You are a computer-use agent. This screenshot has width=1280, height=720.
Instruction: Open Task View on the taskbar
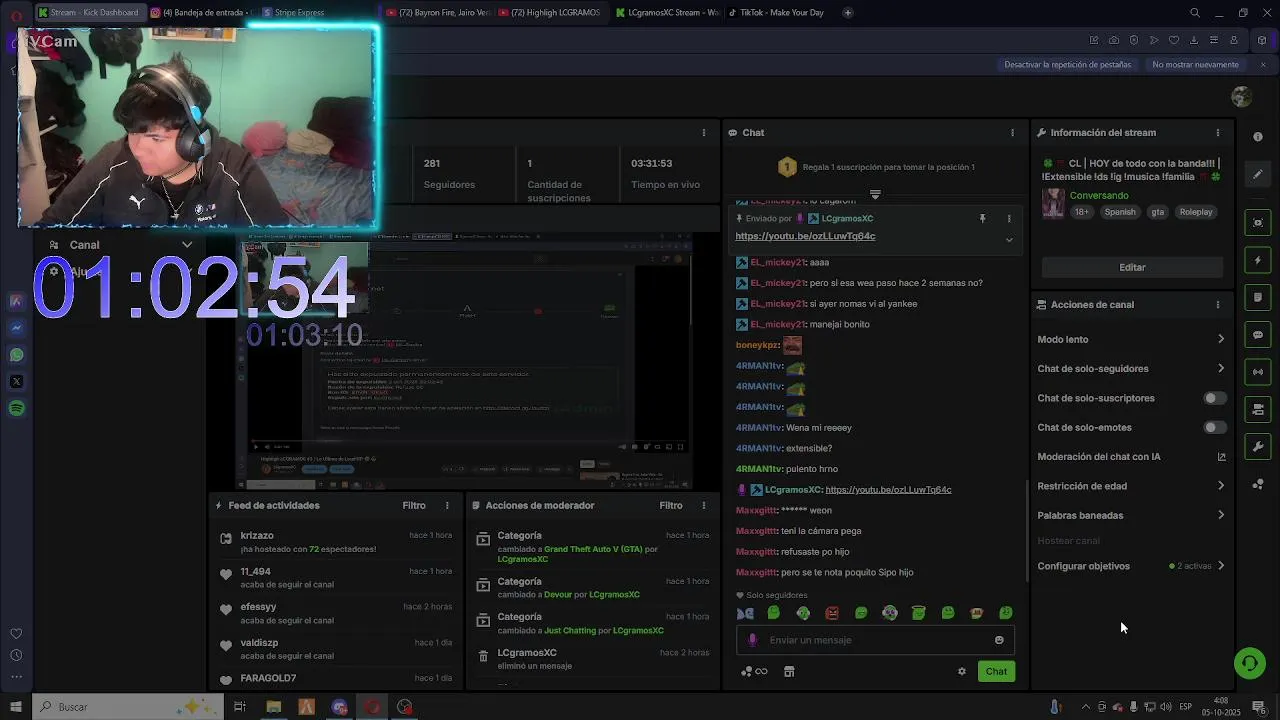pos(240,707)
